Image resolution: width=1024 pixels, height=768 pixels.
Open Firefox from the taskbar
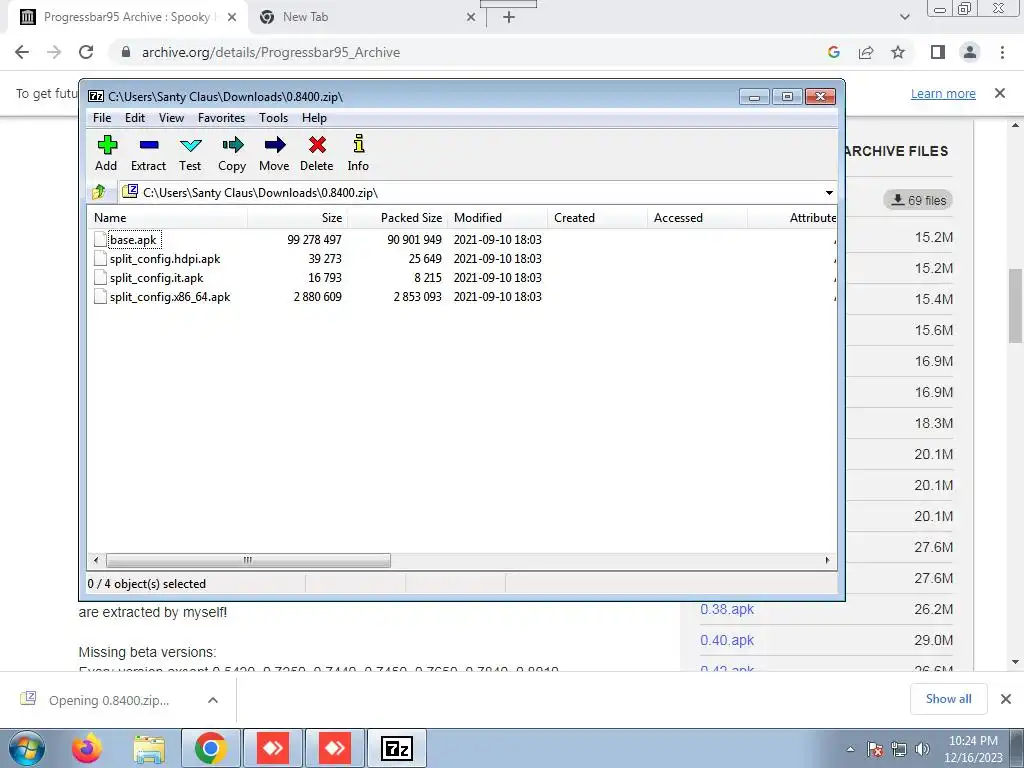87,748
